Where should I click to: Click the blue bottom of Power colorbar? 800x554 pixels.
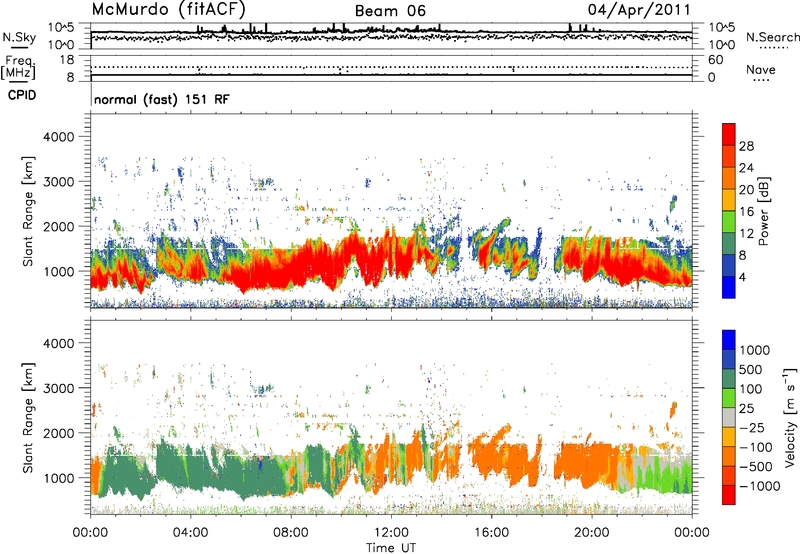coord(729,287)
